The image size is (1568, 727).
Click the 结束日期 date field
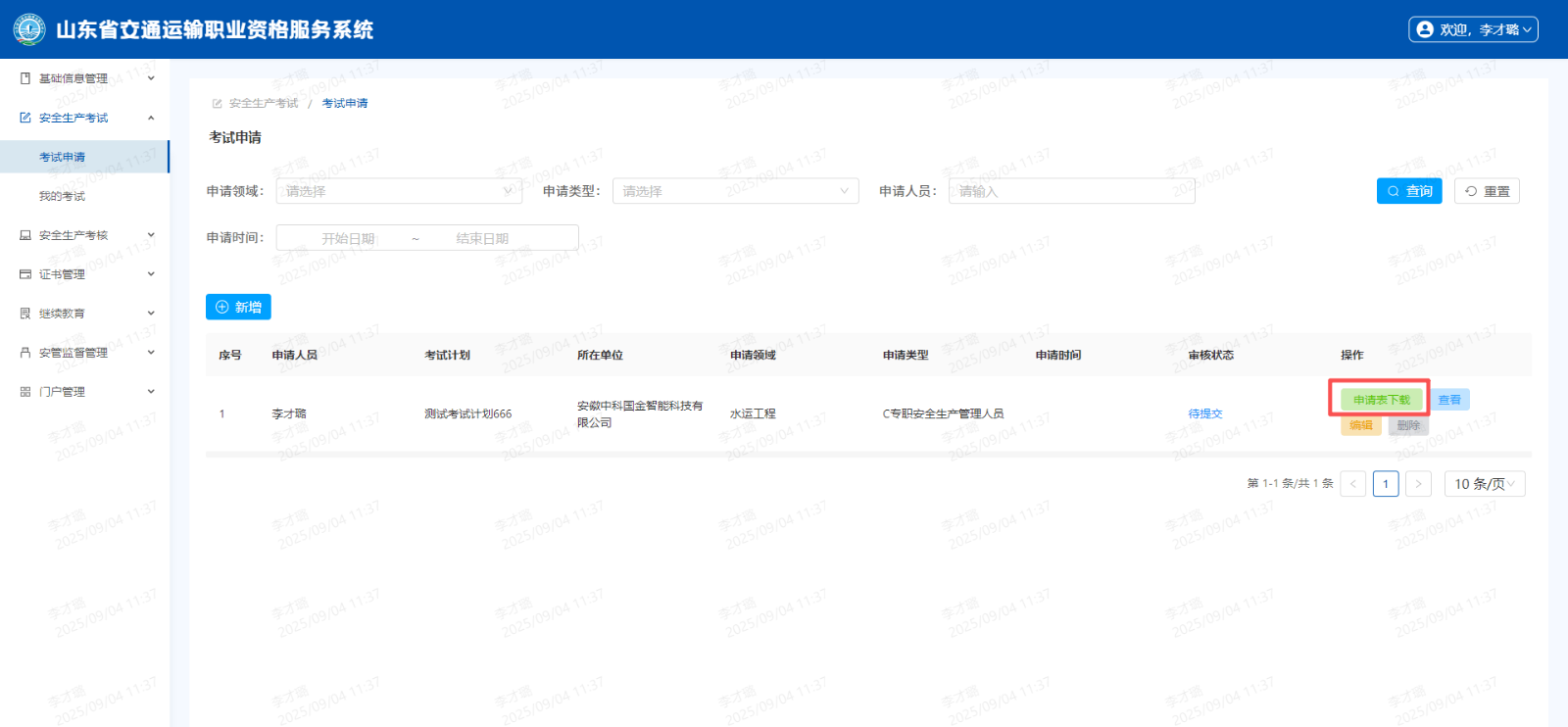(482, 238)
